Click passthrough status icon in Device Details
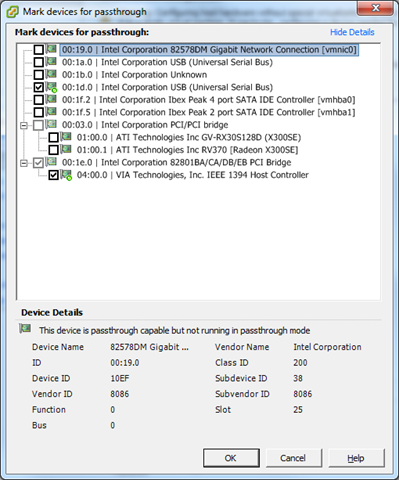The width and height of the screenshot is (399, 480). pyautogui.click(x=25, y=329)
